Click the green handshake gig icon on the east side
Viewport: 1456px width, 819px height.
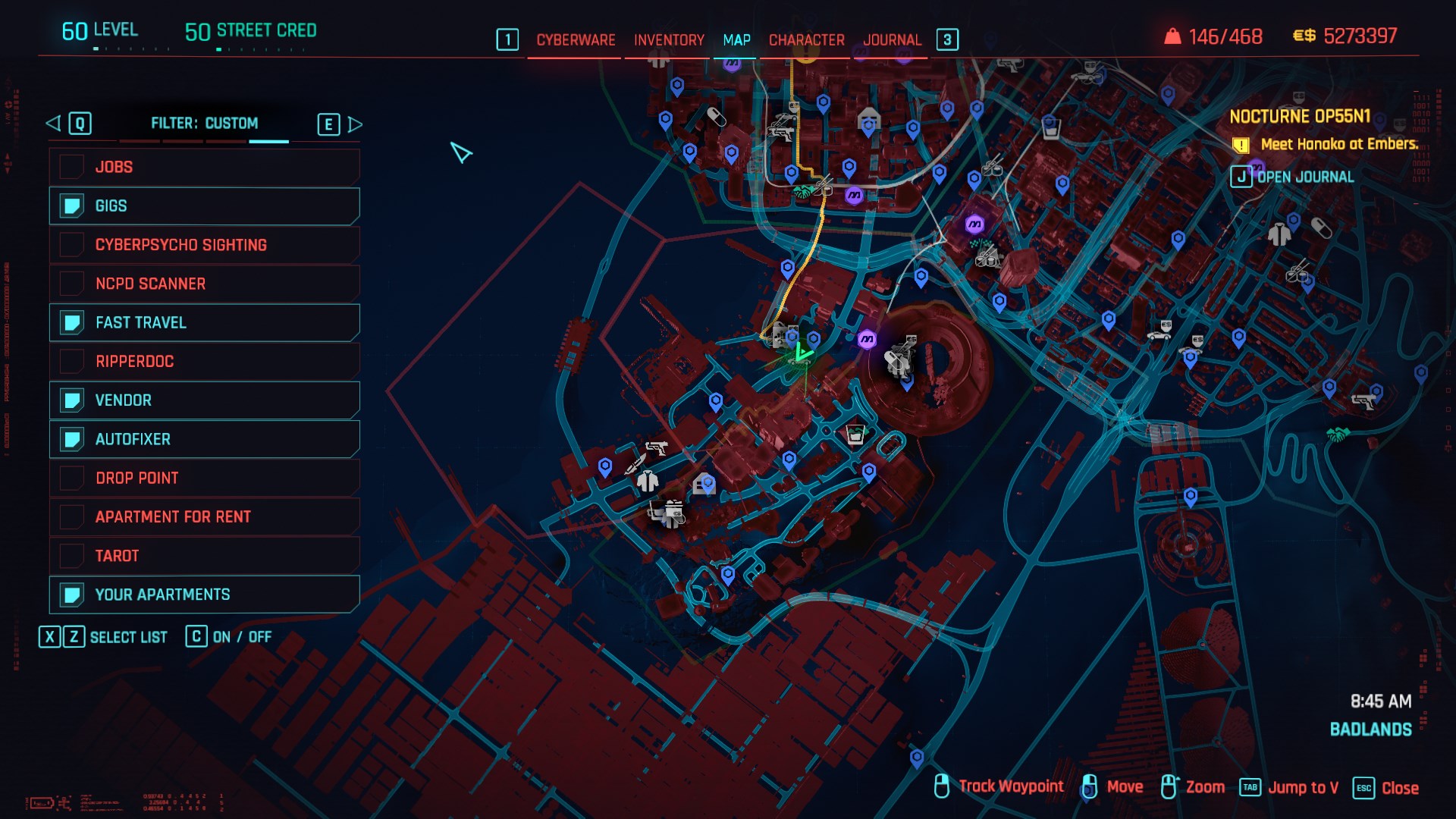(1338, 435)
